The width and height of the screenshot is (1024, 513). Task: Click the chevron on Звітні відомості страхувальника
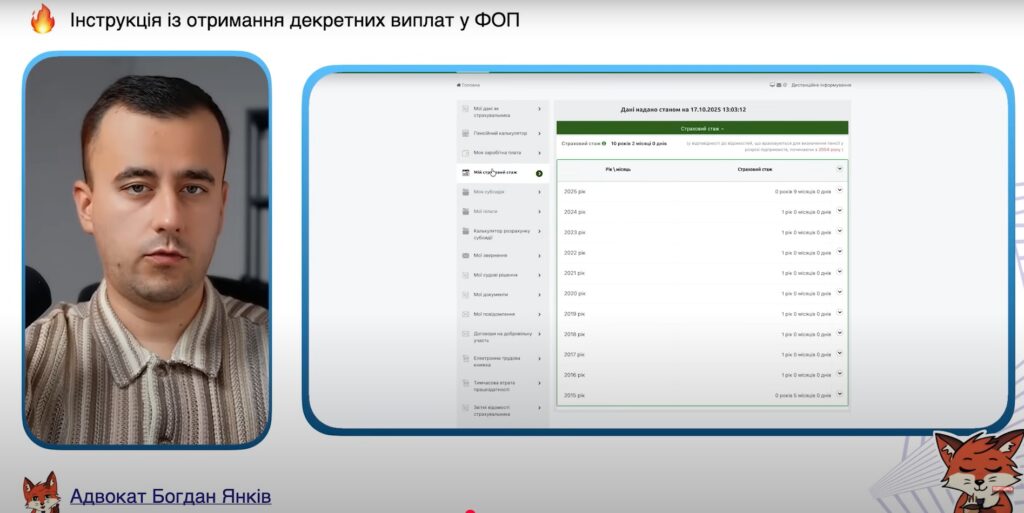[539, 409]
